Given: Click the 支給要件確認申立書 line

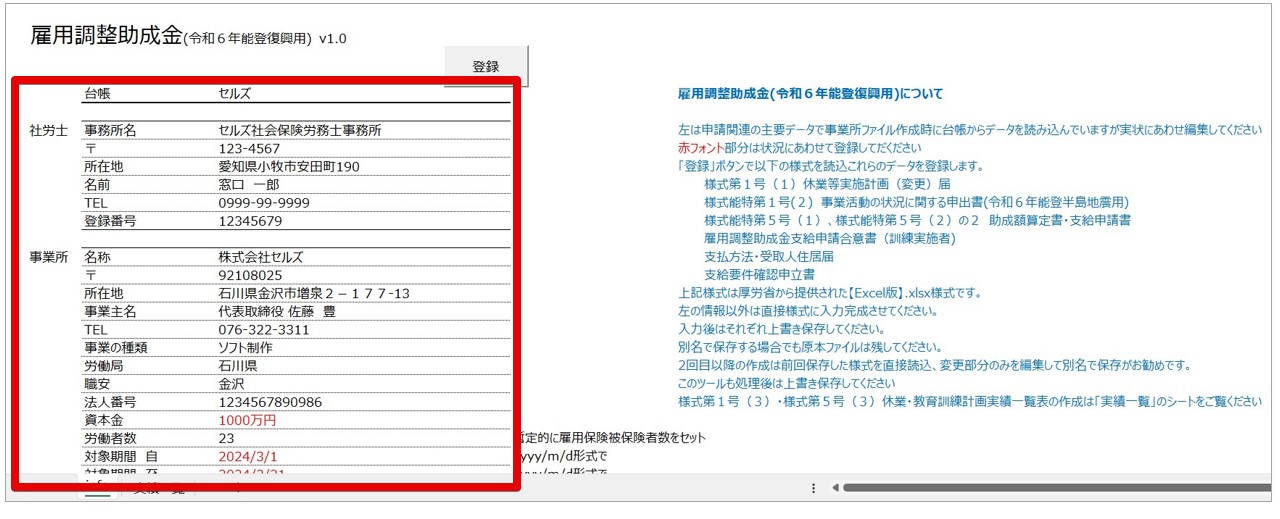Looking at the screenshot, I should 759,275.
